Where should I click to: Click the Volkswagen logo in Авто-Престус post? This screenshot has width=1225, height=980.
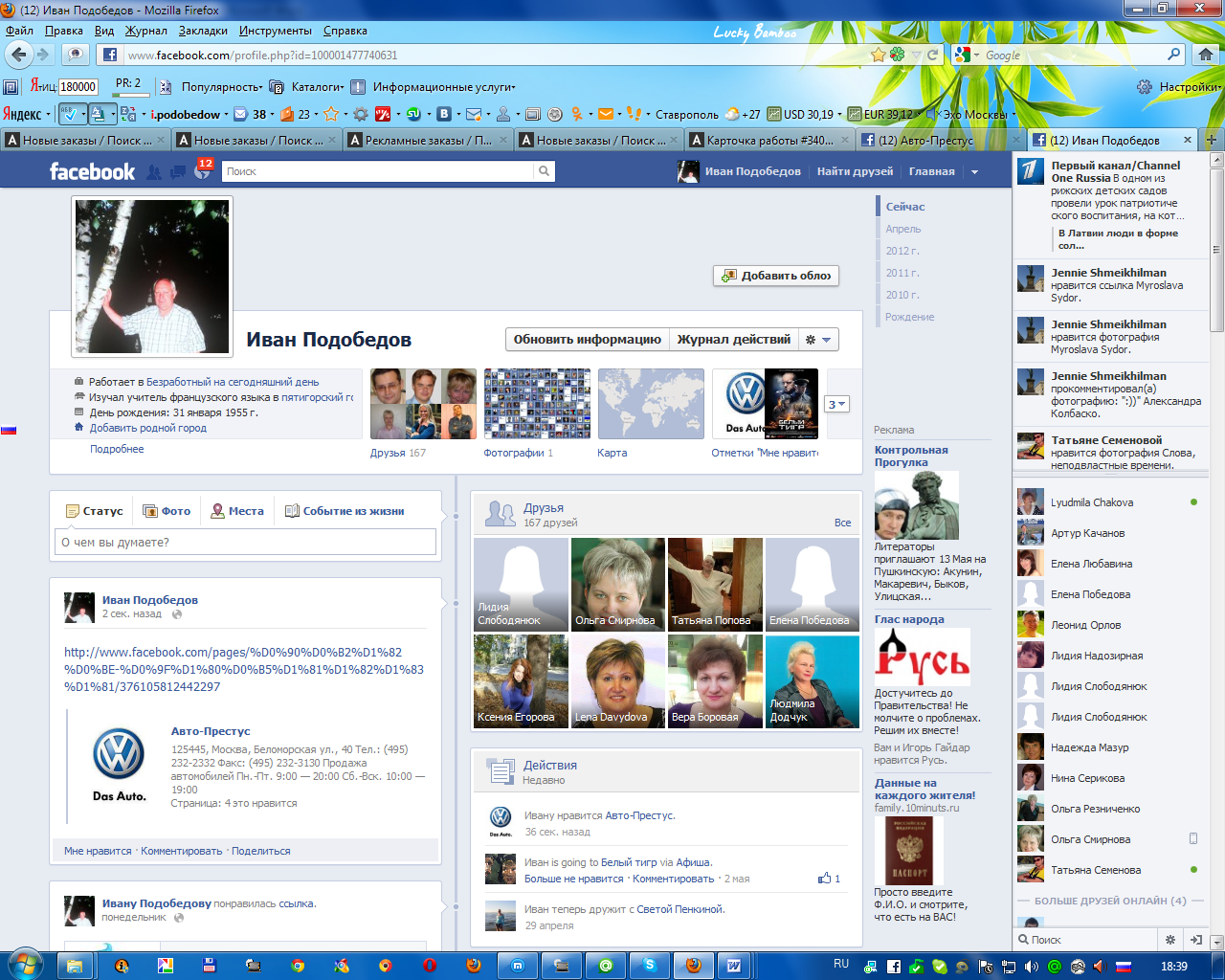(119, 753)
